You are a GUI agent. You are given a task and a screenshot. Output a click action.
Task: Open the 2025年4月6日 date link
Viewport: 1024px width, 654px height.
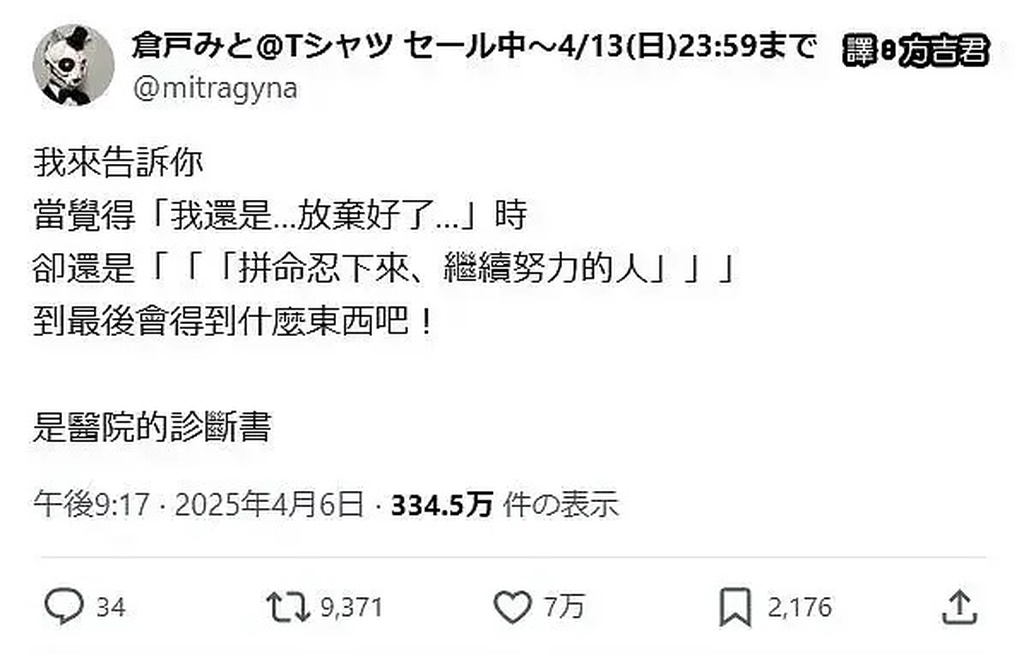(x=269, y=504)
